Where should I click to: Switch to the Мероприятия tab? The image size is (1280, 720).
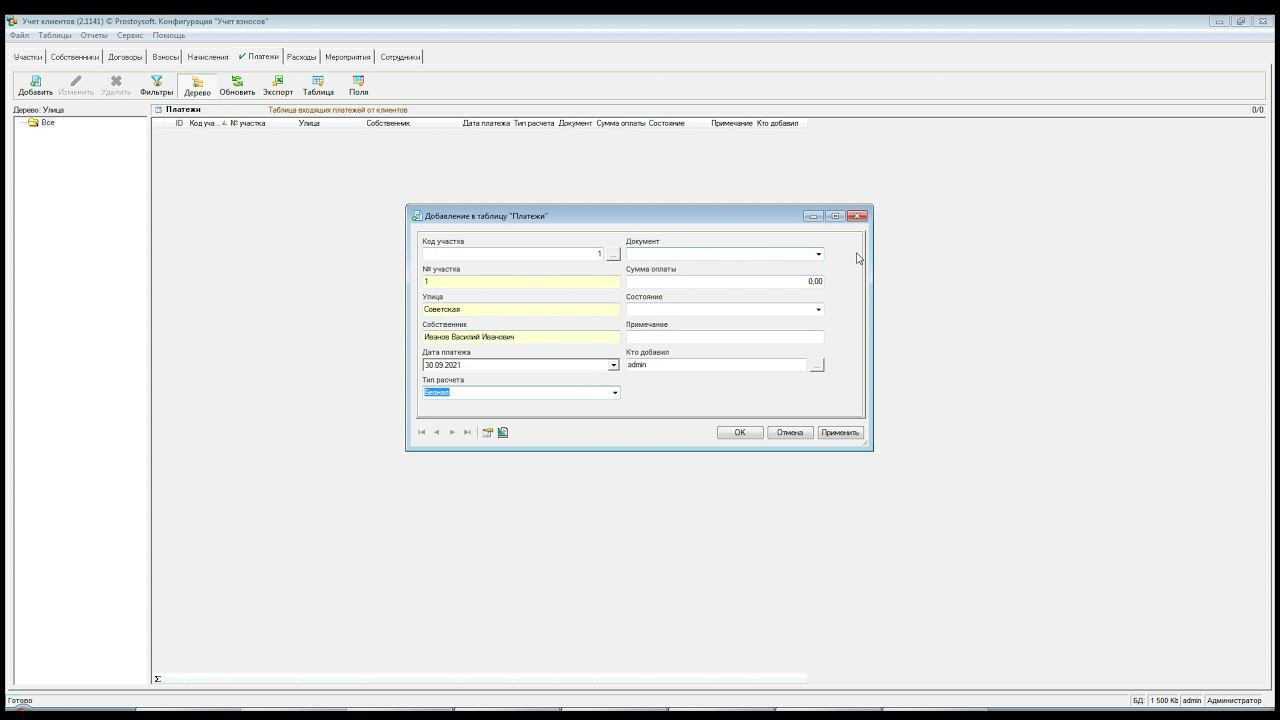pyautogui.click(x=348, y=57)
